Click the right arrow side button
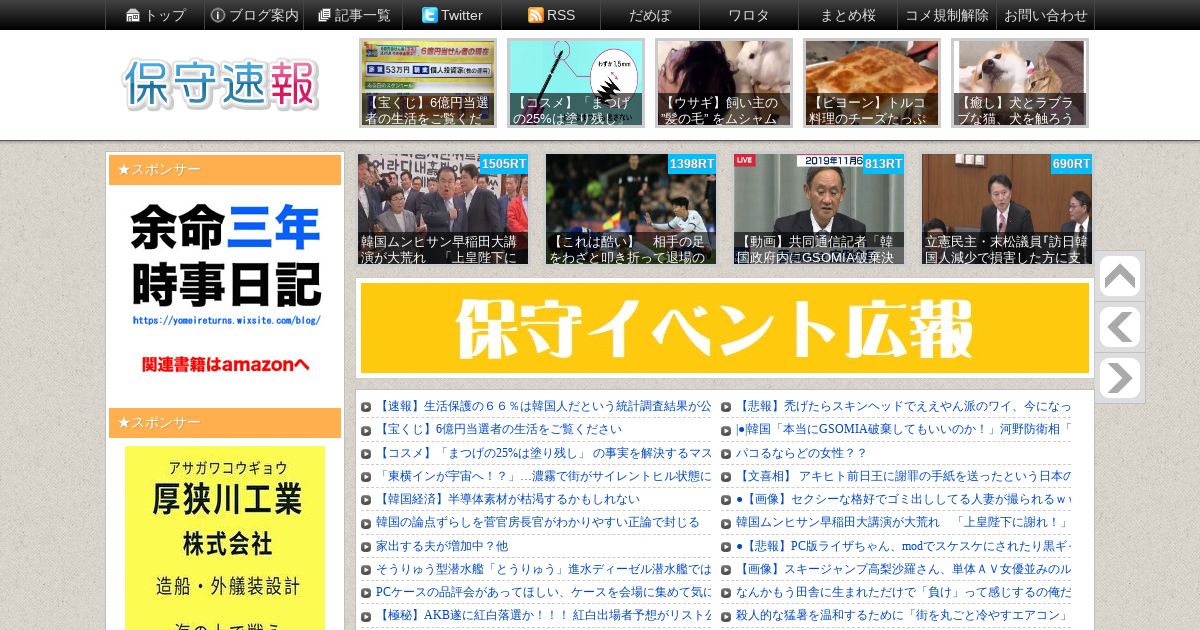This screenshot has height=630, width=1200. tap(1120, 378)
